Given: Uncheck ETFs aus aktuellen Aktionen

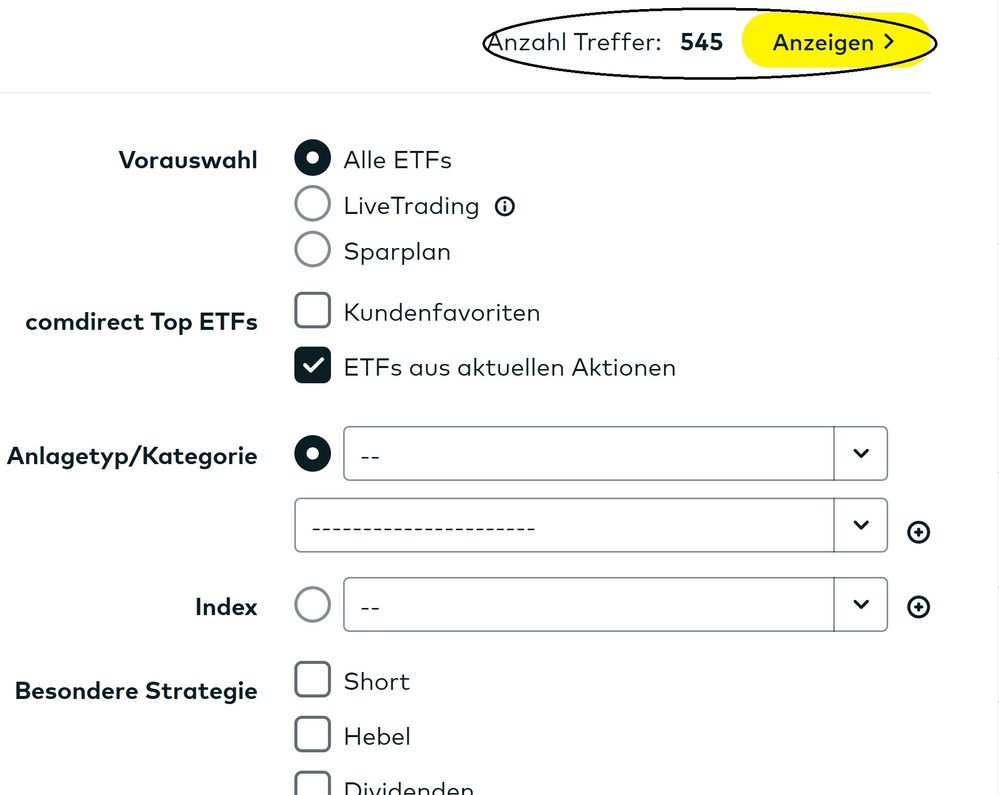Looking at the screenshot, I should click(312, 365).
